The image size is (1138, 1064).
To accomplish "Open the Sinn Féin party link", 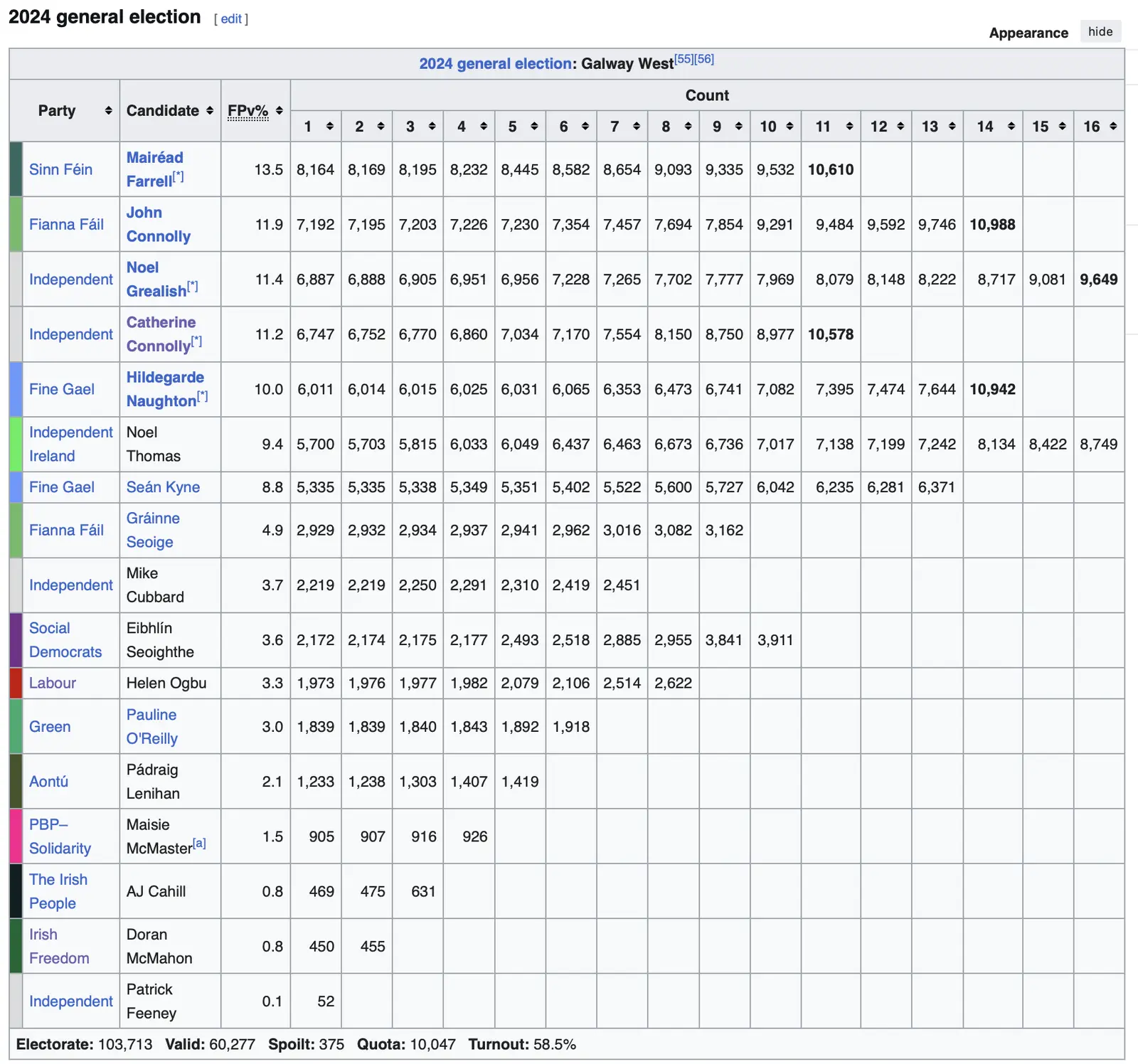I will [x=60, y=169].
